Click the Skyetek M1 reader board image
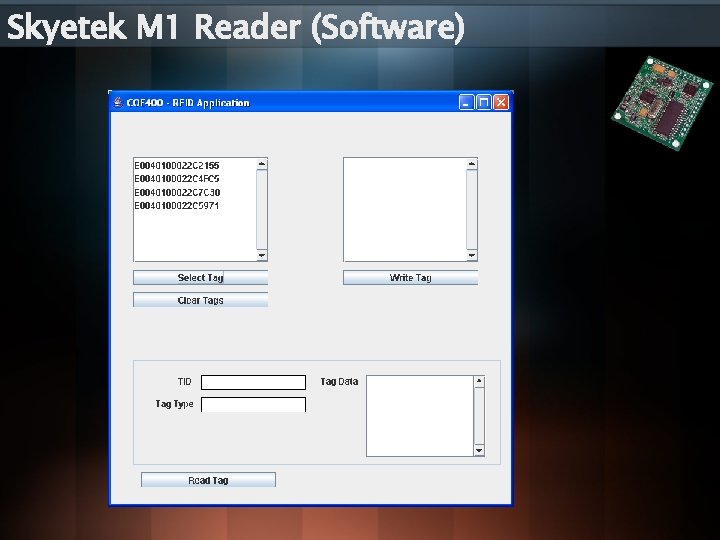Screen dimensions: 720x540 [662, 103]
